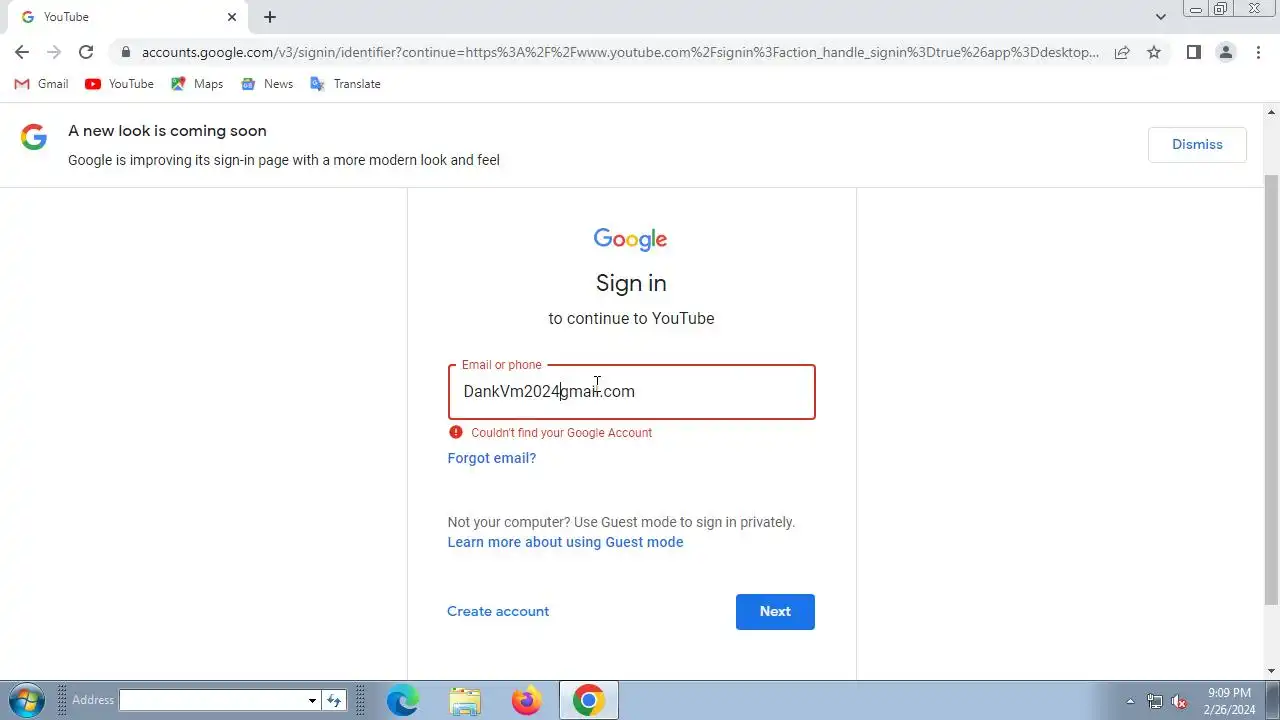Click 'A new look is coming soon' heading

pos(167,131)
